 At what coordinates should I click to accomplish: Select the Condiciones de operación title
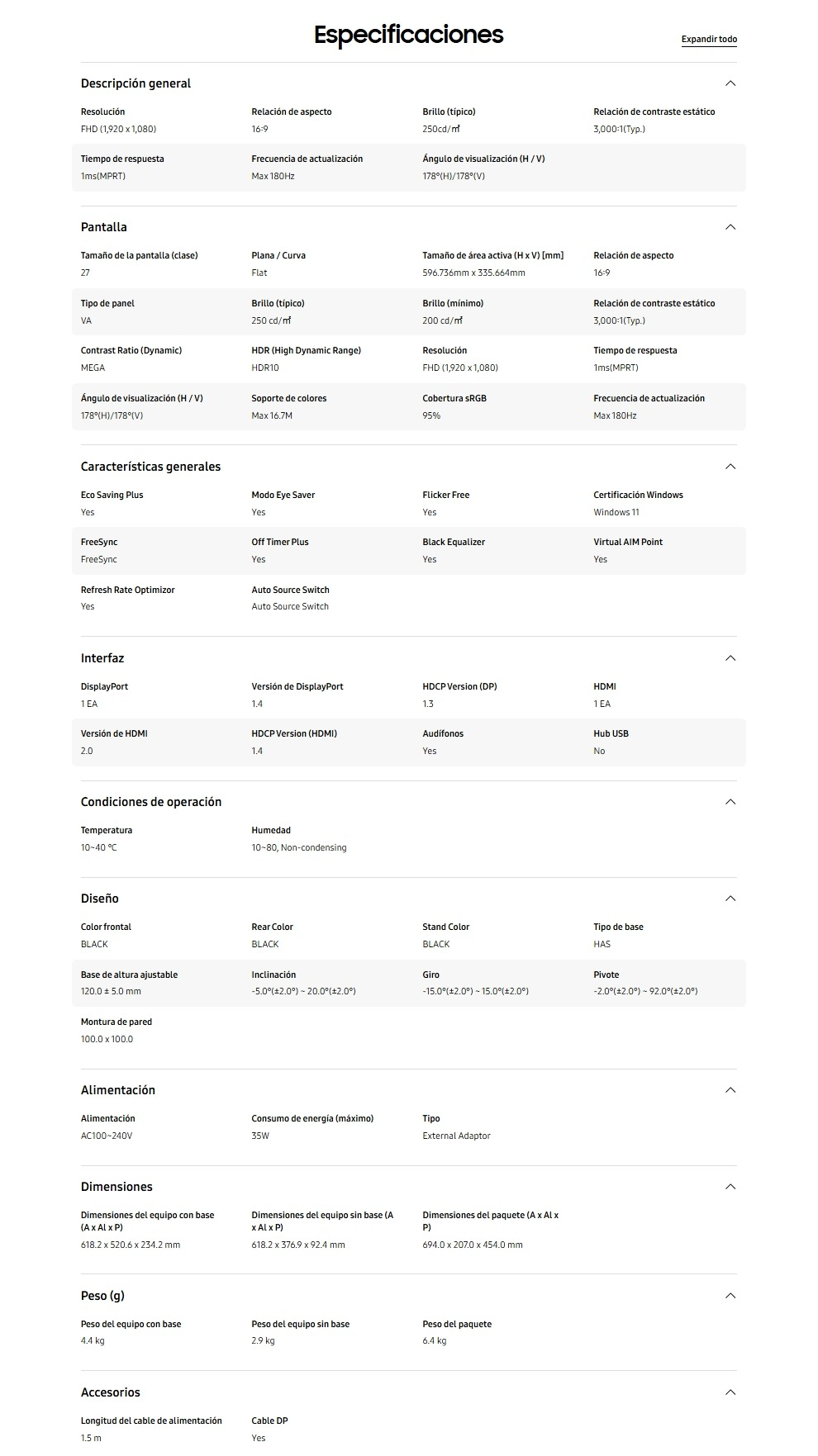151,802
